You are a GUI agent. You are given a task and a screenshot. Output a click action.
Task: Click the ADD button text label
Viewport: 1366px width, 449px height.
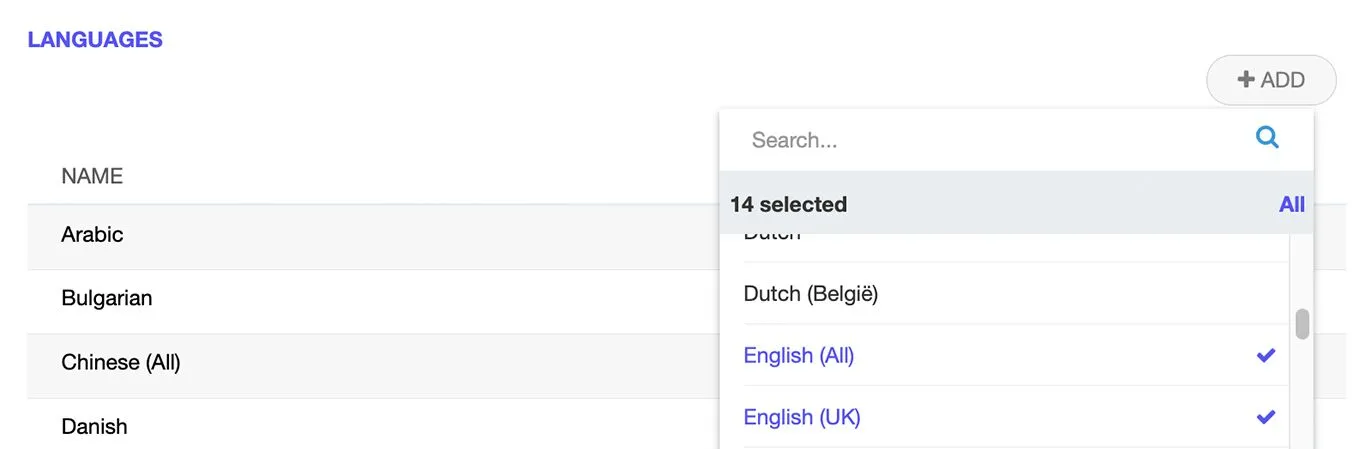[1283, 80]
